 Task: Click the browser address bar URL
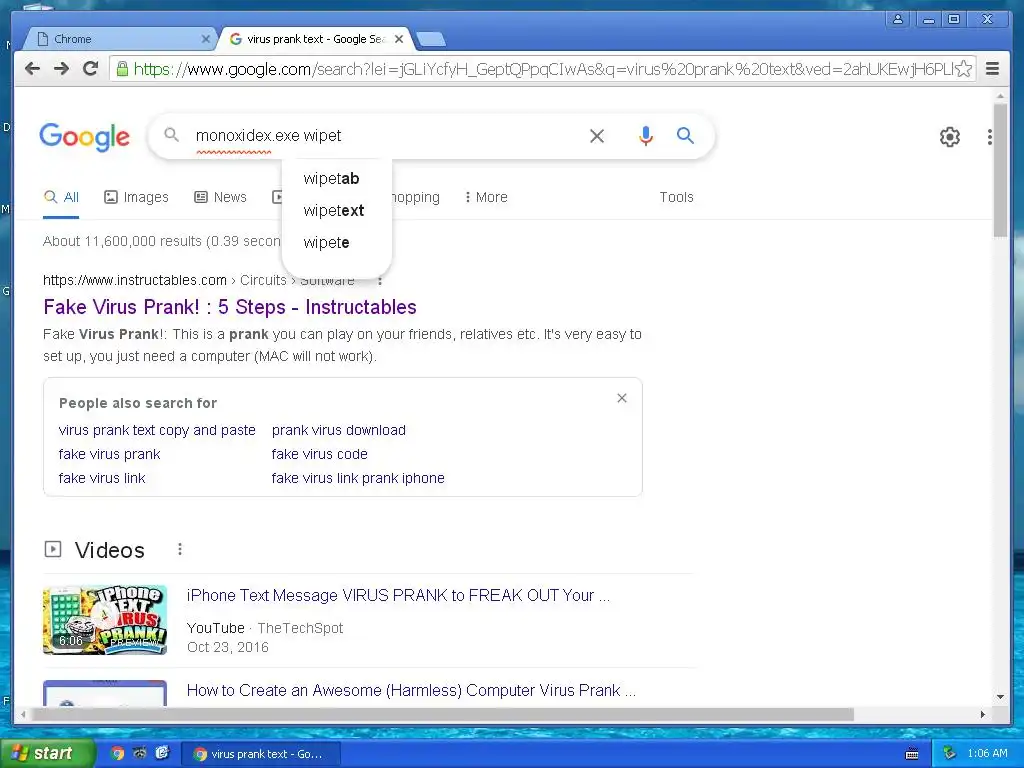click(x=543, y=69)
